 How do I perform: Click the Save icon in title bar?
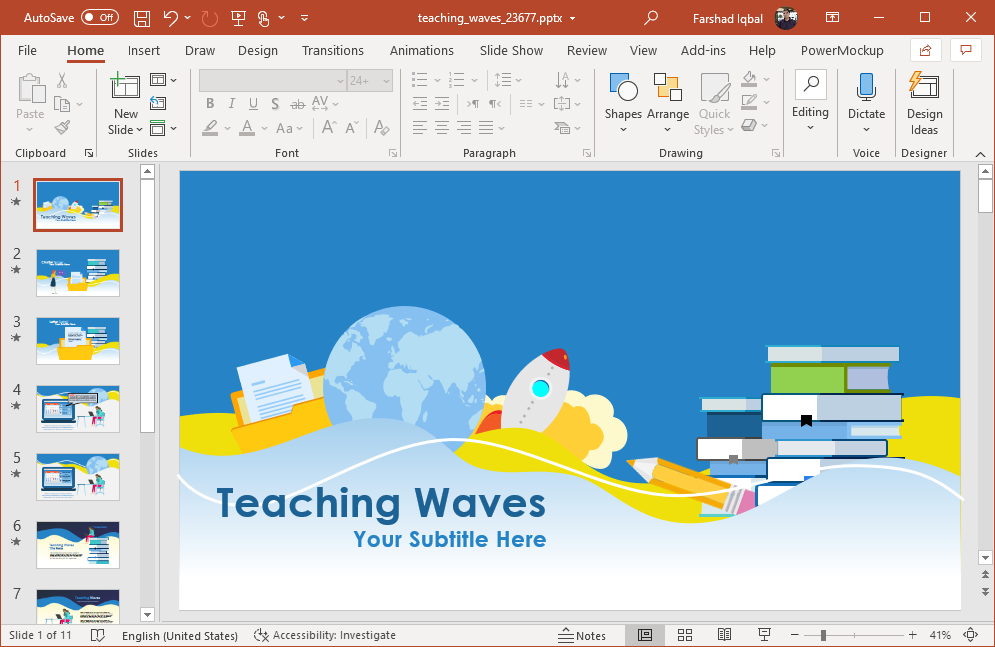[142, 18]
